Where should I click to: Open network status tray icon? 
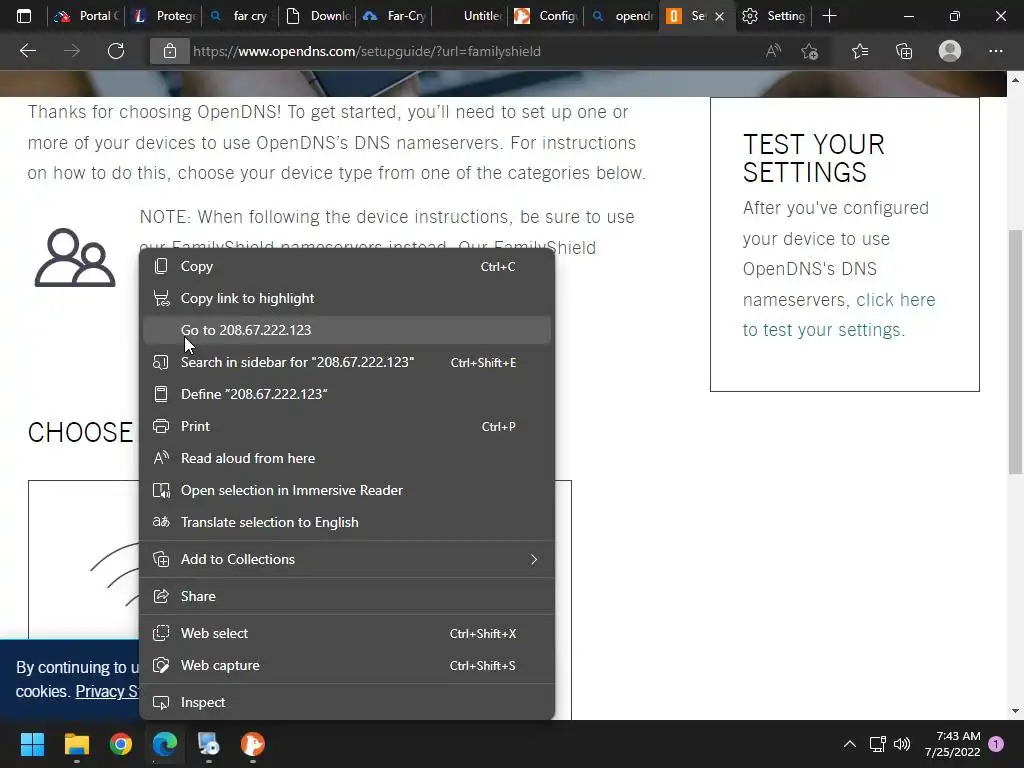pyautogui.click(x=878, y=744)
